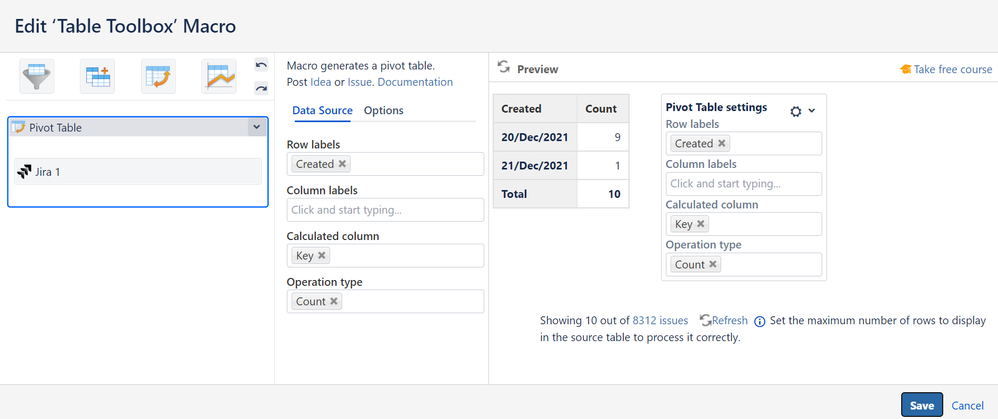The height and width of the screenshot is (419, 998).
Task: Click the Cancel link
Action: [968, 405]
